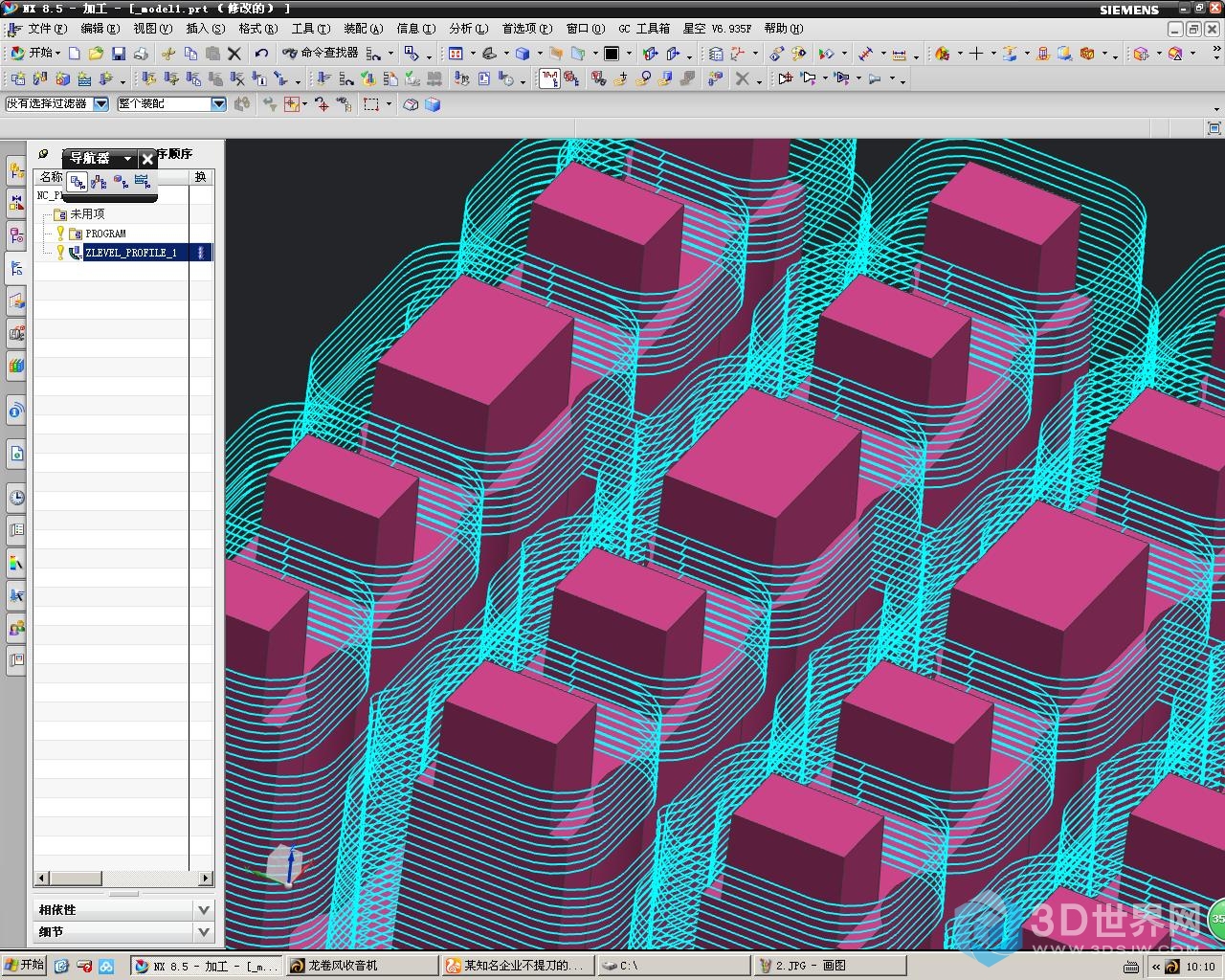The width and height of the screenshot is (1225, 980).
Task: Click the Create Program icon
Action: tap(18, 79)
